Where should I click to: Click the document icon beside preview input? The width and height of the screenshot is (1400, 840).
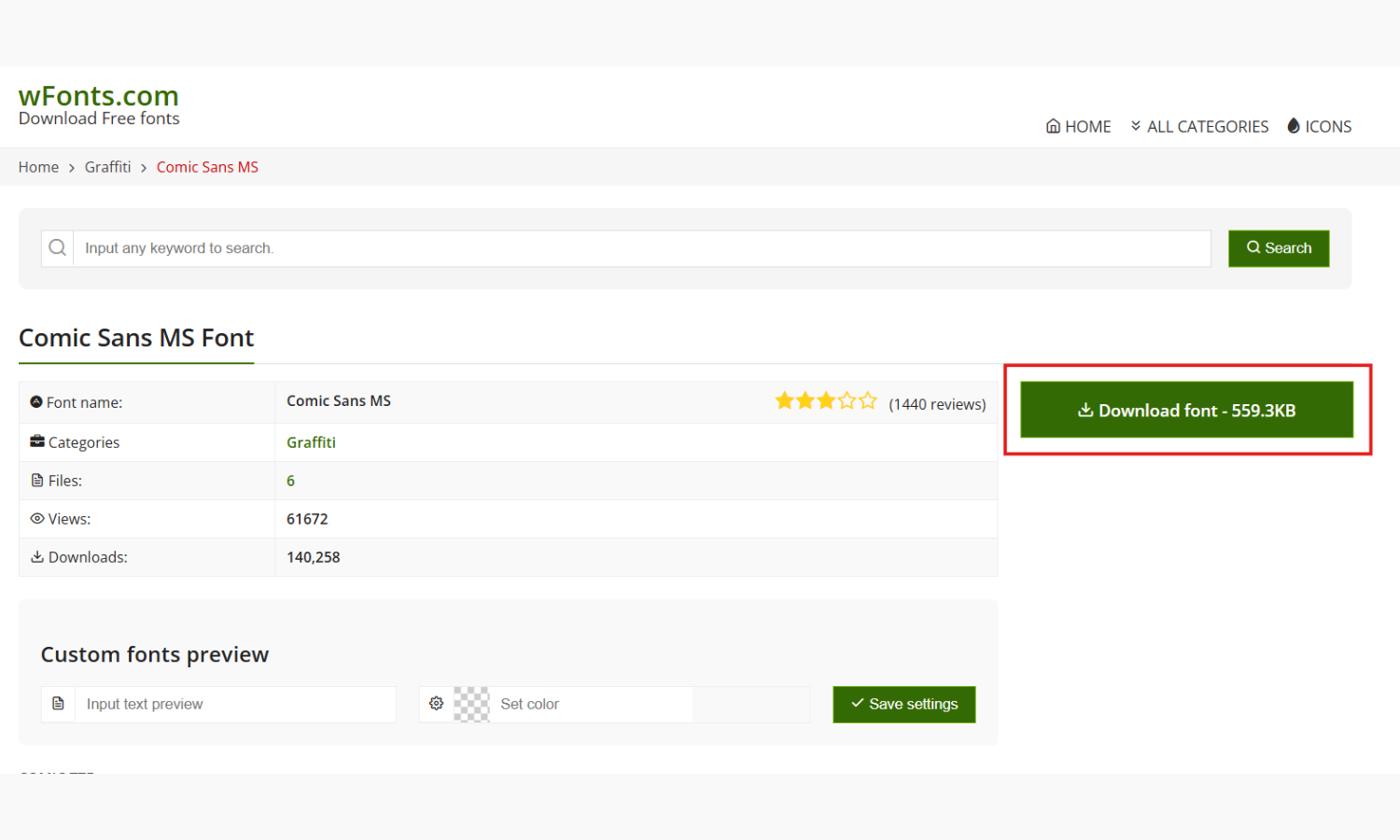(58, 704)
